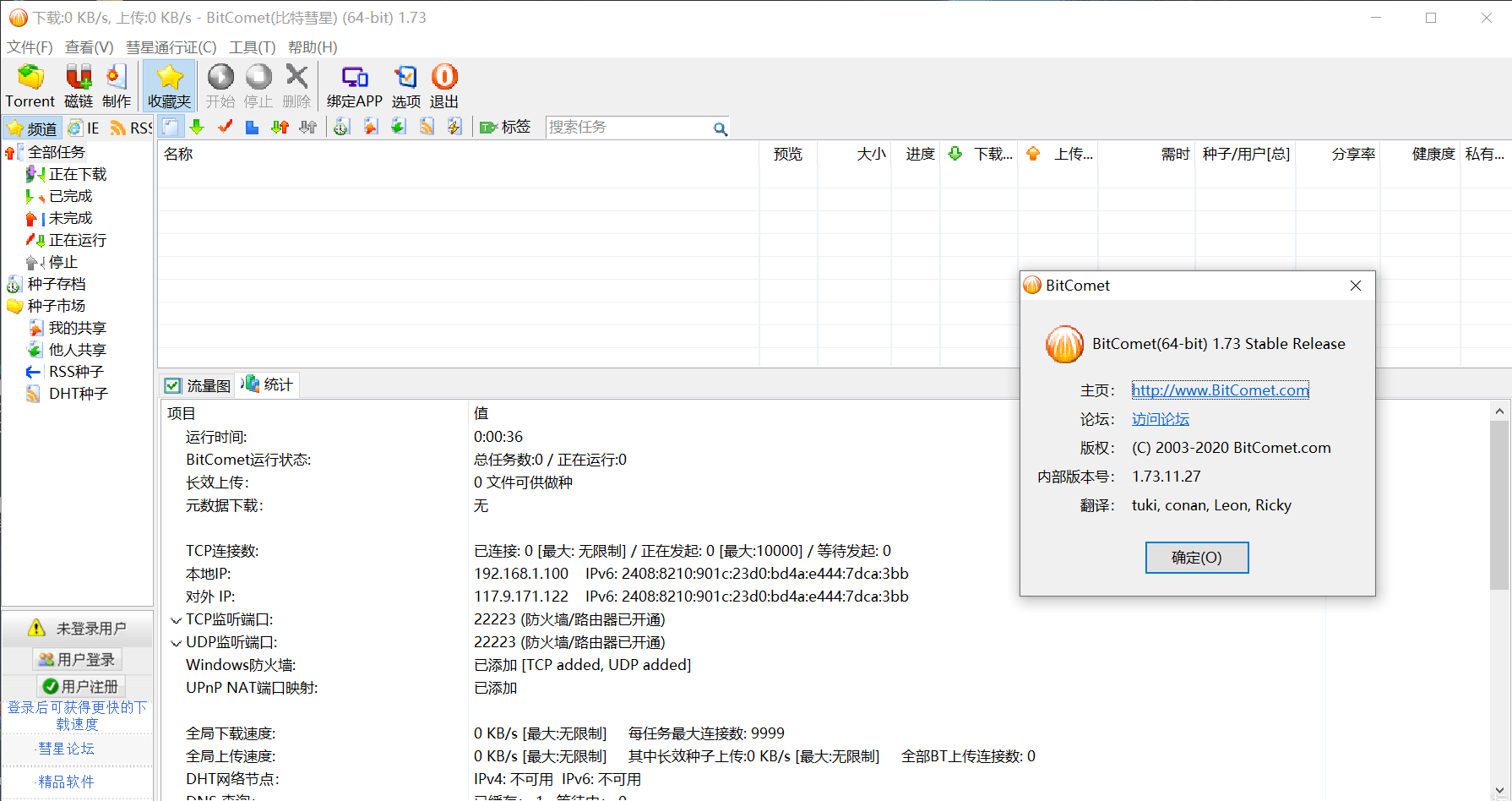Click the 磁链 magnet link icon
Viewport: 1512px width, 801px height.
pyautogui.click(x=79, y=78)
